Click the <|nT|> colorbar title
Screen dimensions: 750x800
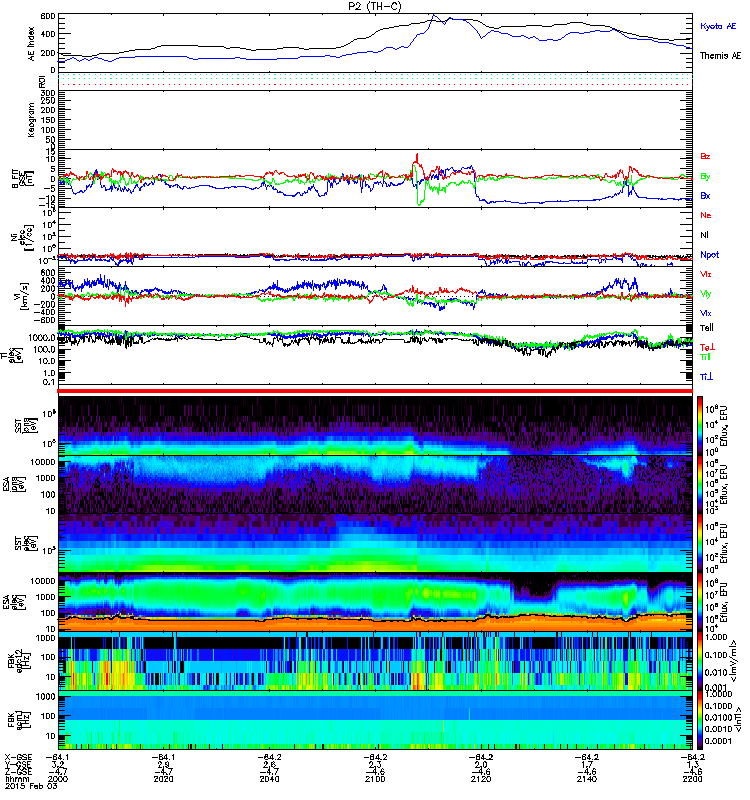click(x=737, y=720)
